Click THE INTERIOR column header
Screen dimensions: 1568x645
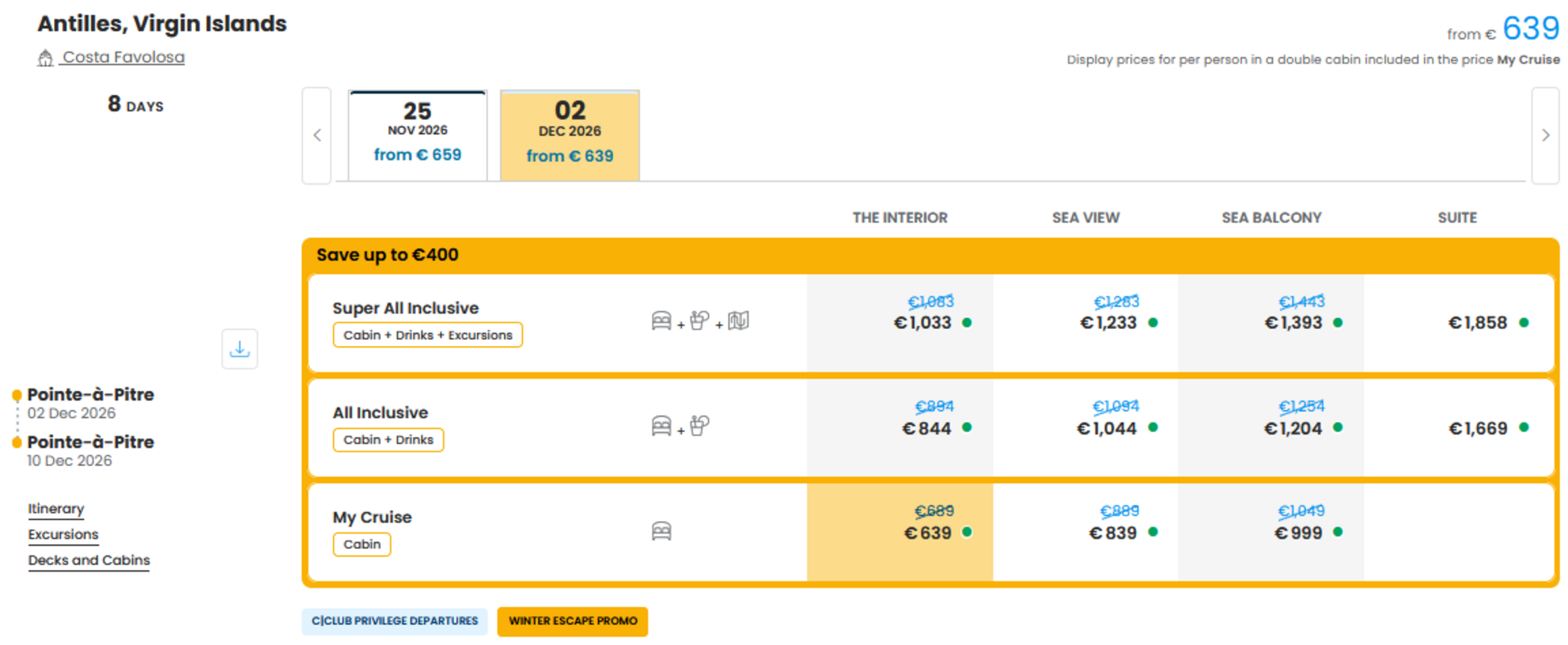coord(900,218)
